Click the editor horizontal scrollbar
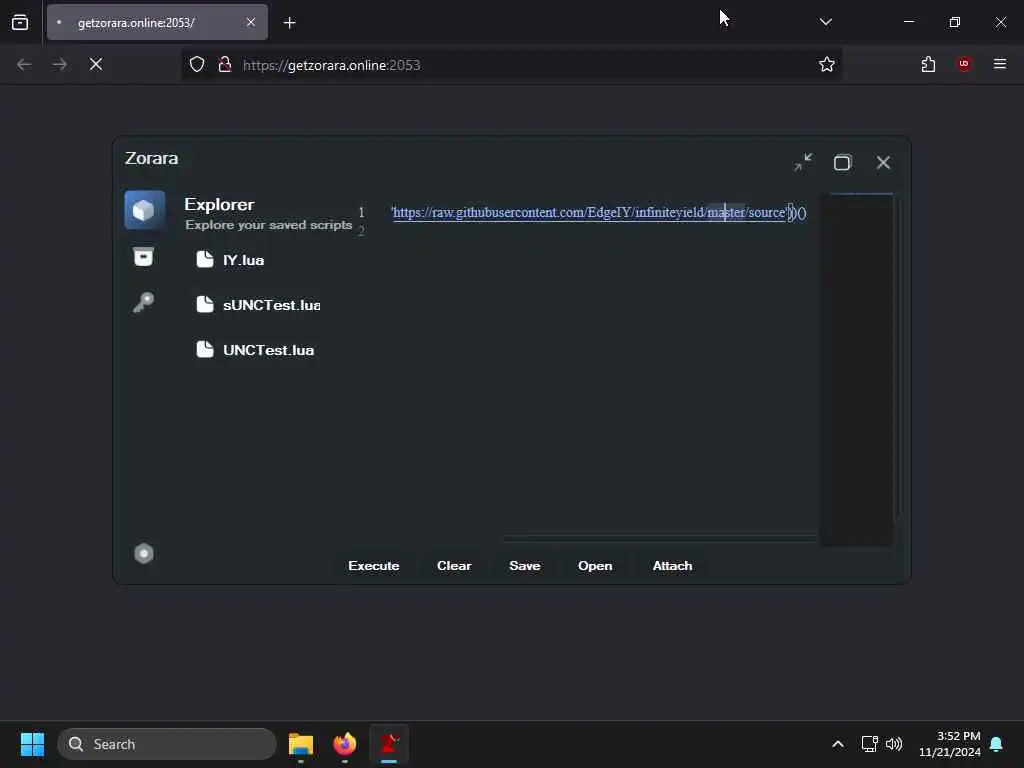The width and height of the screenshot is (1024, 768). pyautogui.click(x=660, y=538)
